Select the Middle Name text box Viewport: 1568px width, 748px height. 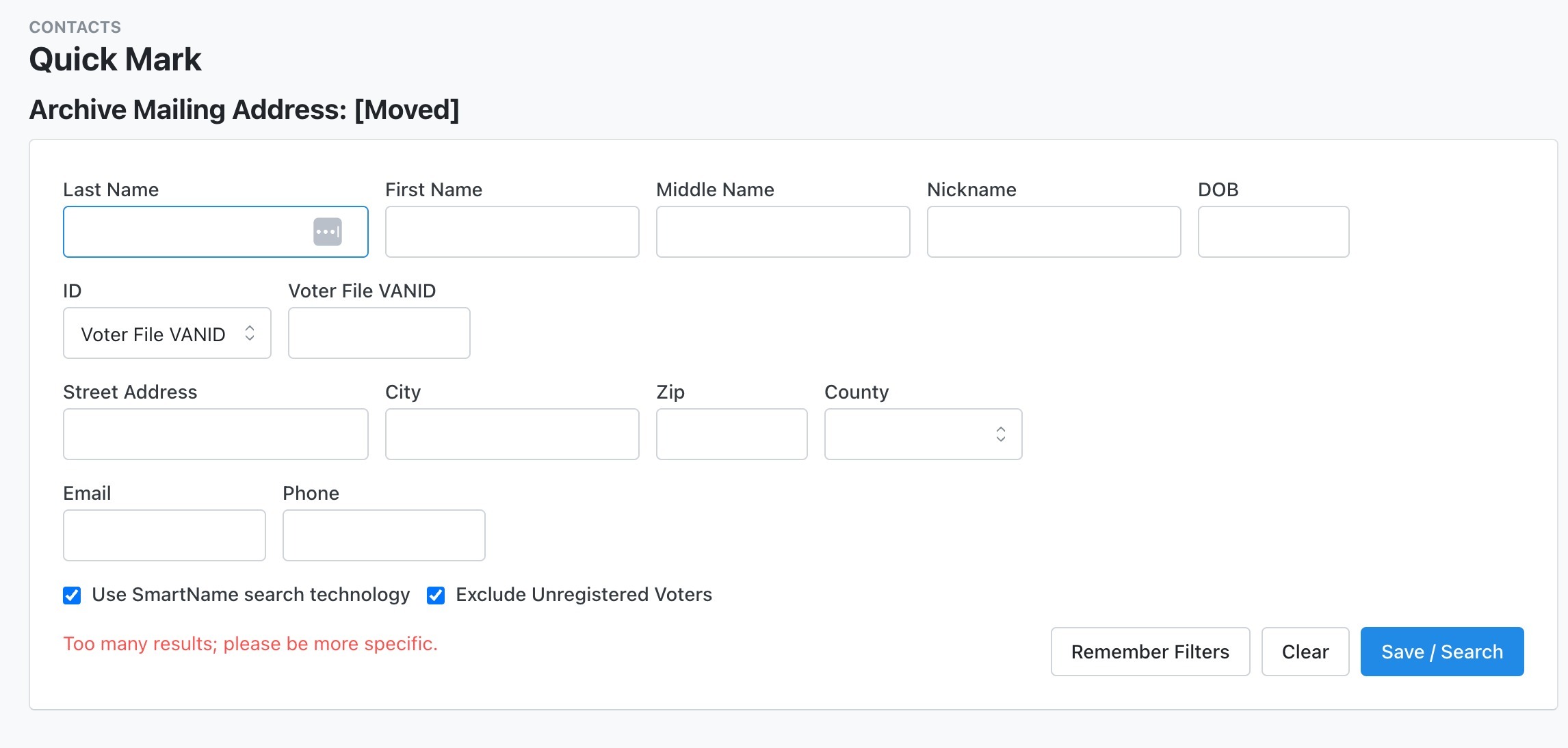pyautogui.click(x=783, y=232)
